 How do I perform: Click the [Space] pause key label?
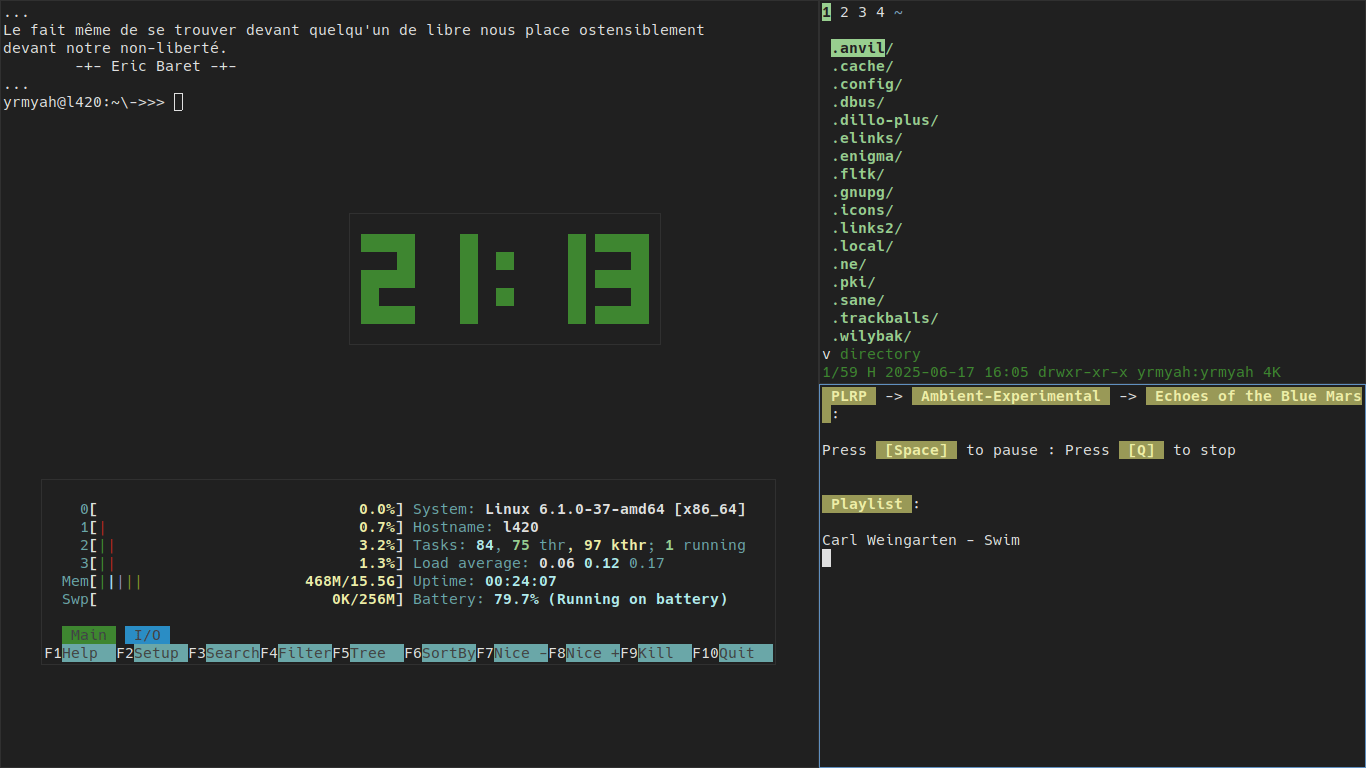pos(916,450)
